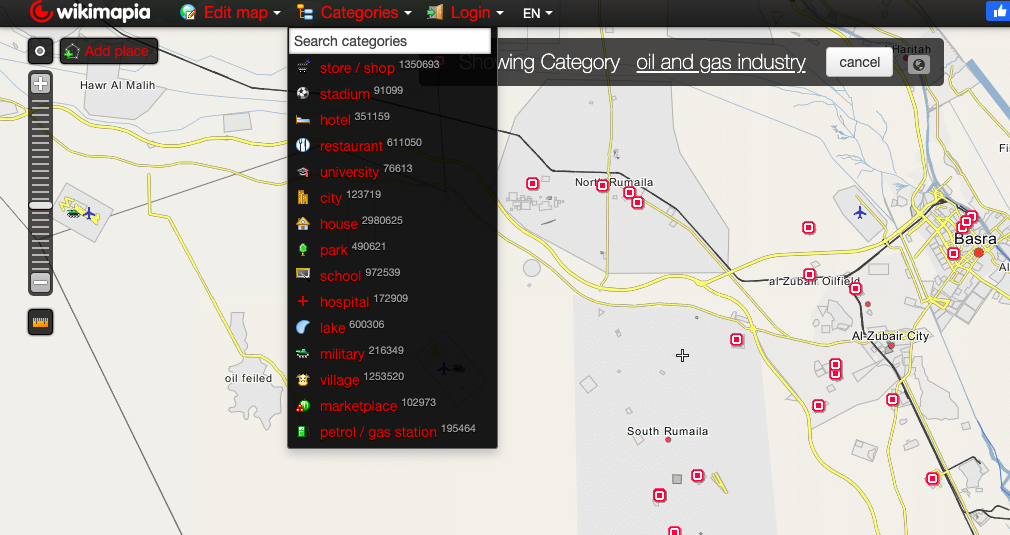Select the lake category text
The width and height of the screenshot is (1010, 535).
point(332,328)
